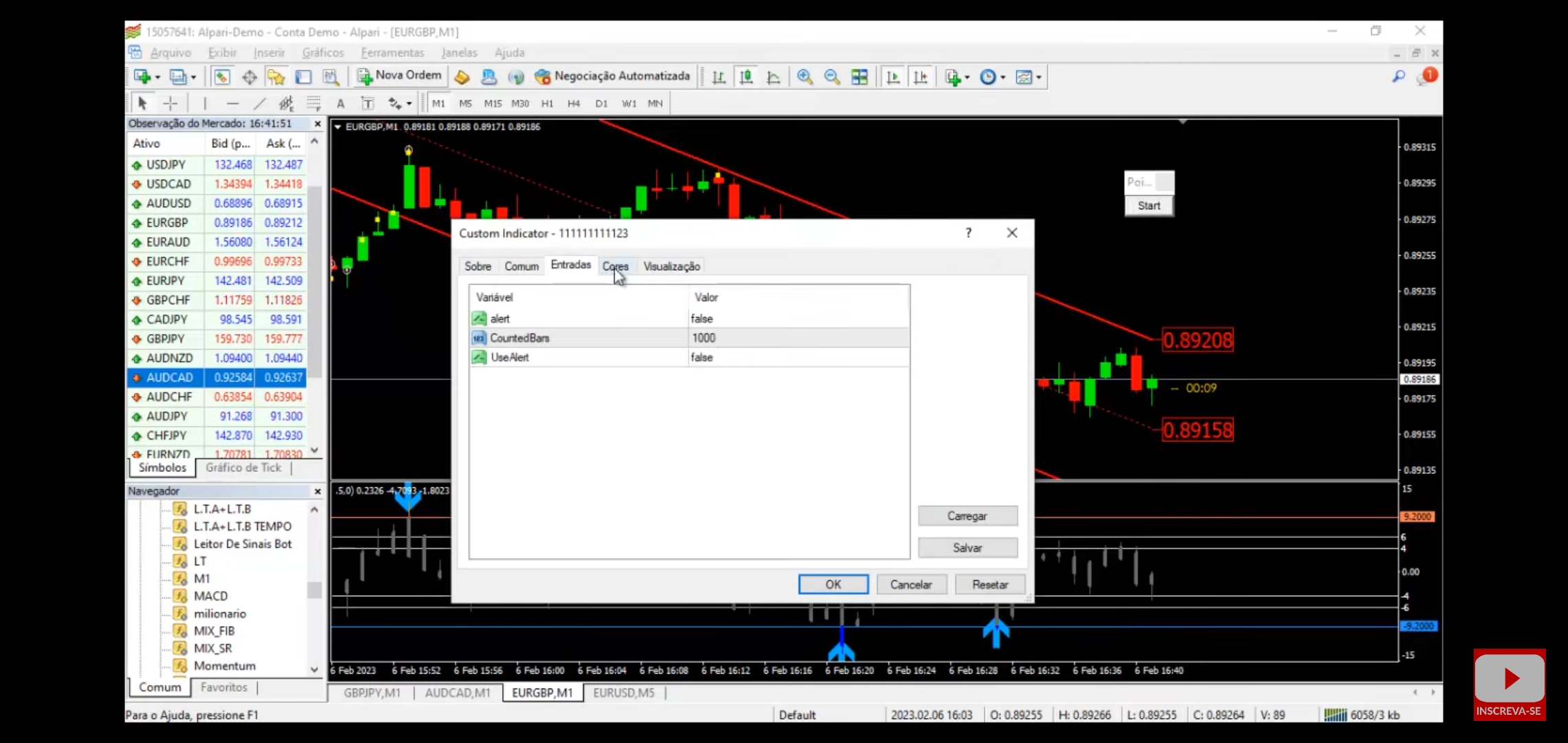
Task: Click the Resetar button
Action: point(990,585)
